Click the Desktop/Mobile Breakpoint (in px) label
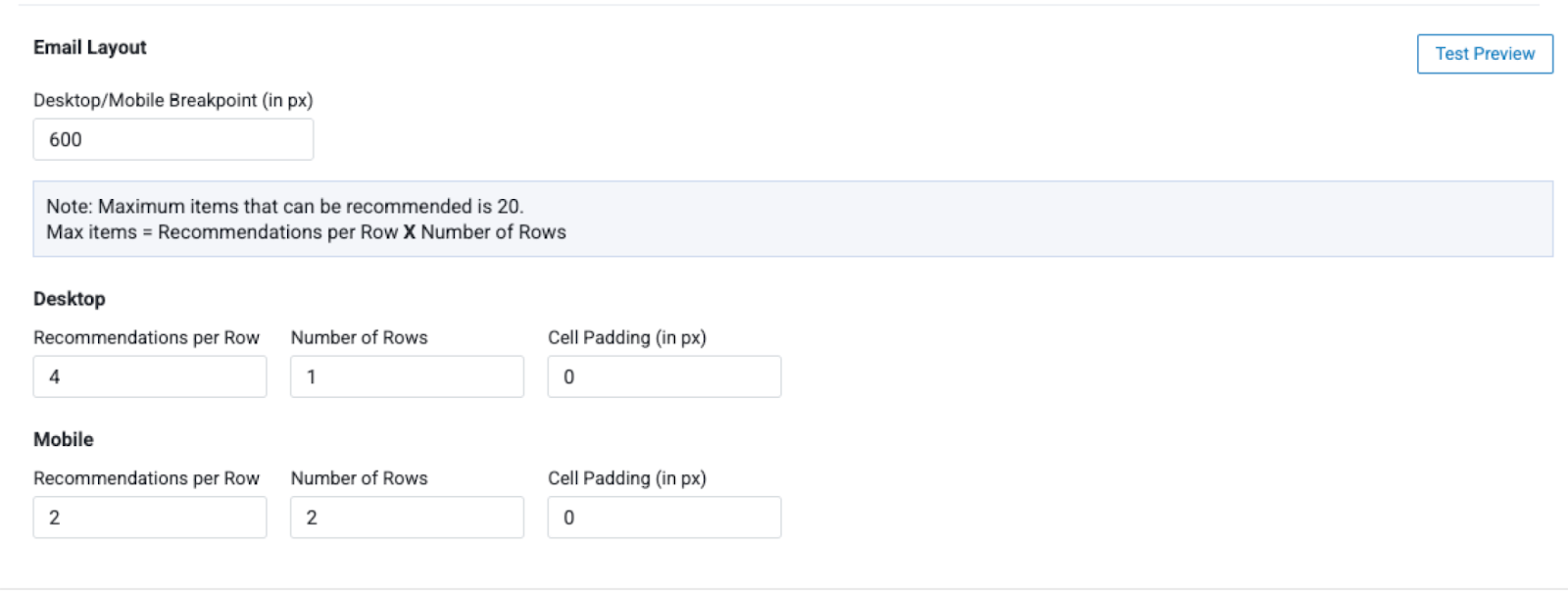Image resolution: width=1568 pixels, height=597 pixels. 173,100
